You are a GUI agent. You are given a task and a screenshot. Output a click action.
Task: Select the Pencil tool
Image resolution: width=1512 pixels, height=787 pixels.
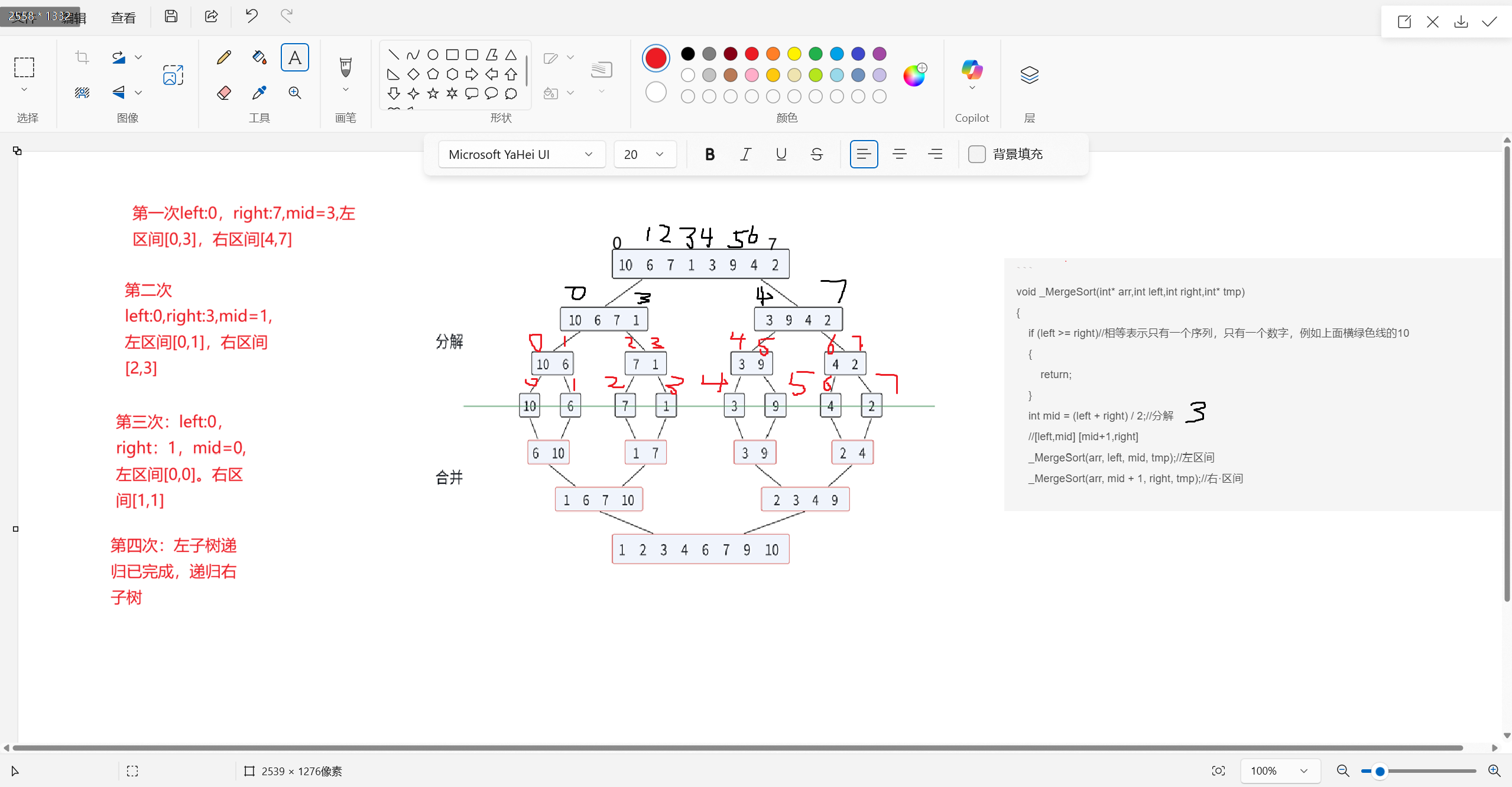click(224, 57)
